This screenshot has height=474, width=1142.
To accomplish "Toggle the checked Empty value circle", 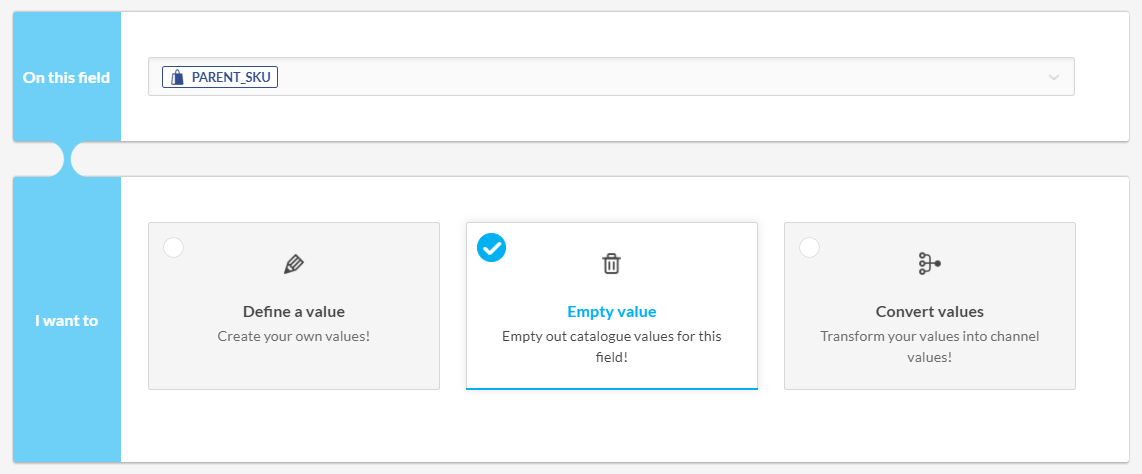I will click(x=492, y=247).
